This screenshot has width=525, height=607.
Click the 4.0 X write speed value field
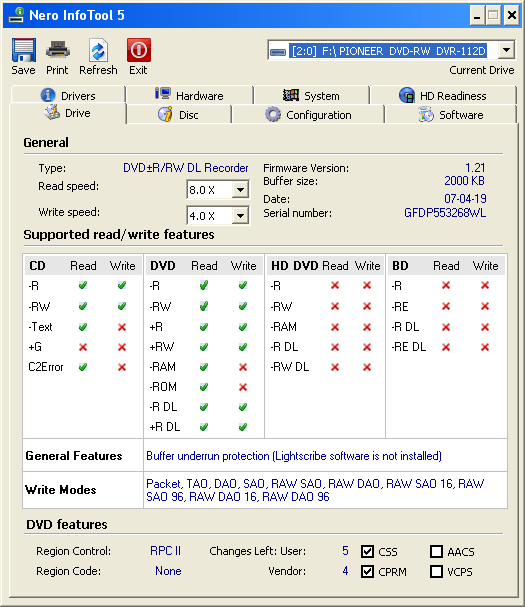pos(209,216)
